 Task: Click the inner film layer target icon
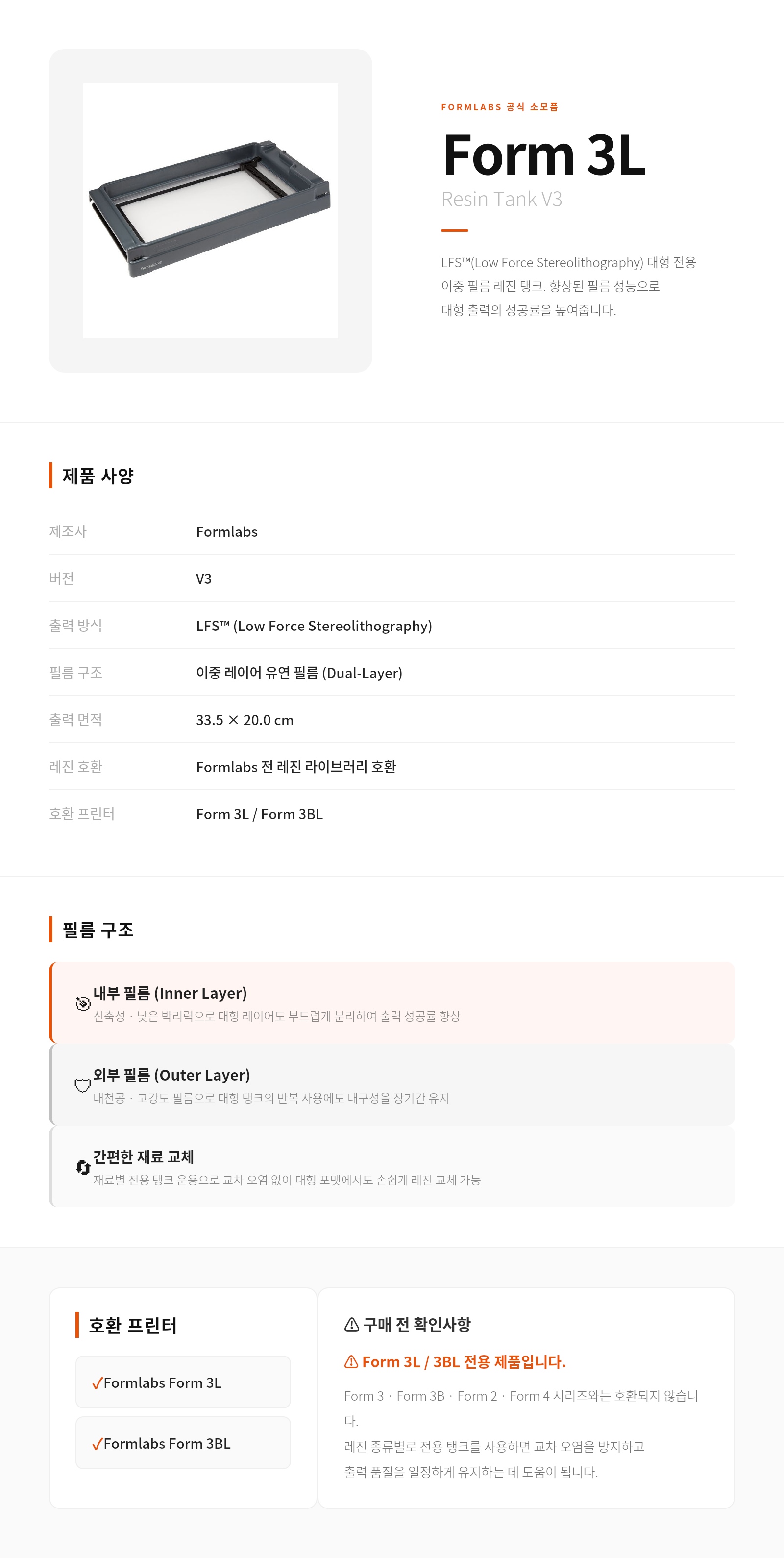83,1004
